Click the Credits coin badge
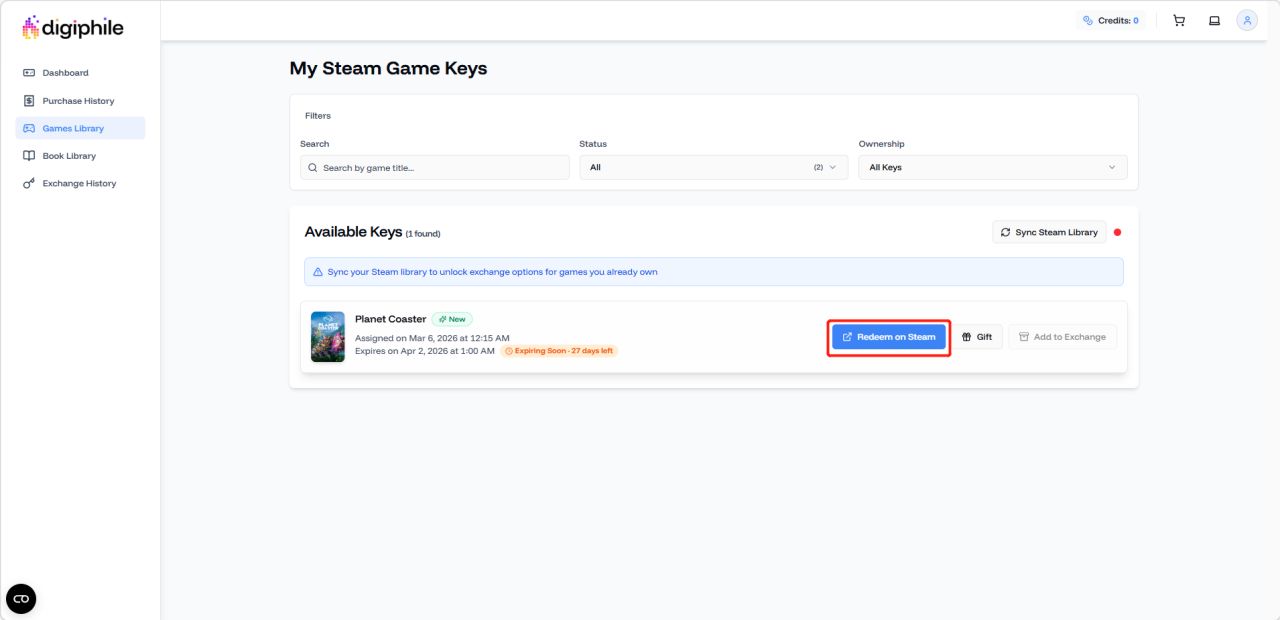 point(1111,20)
